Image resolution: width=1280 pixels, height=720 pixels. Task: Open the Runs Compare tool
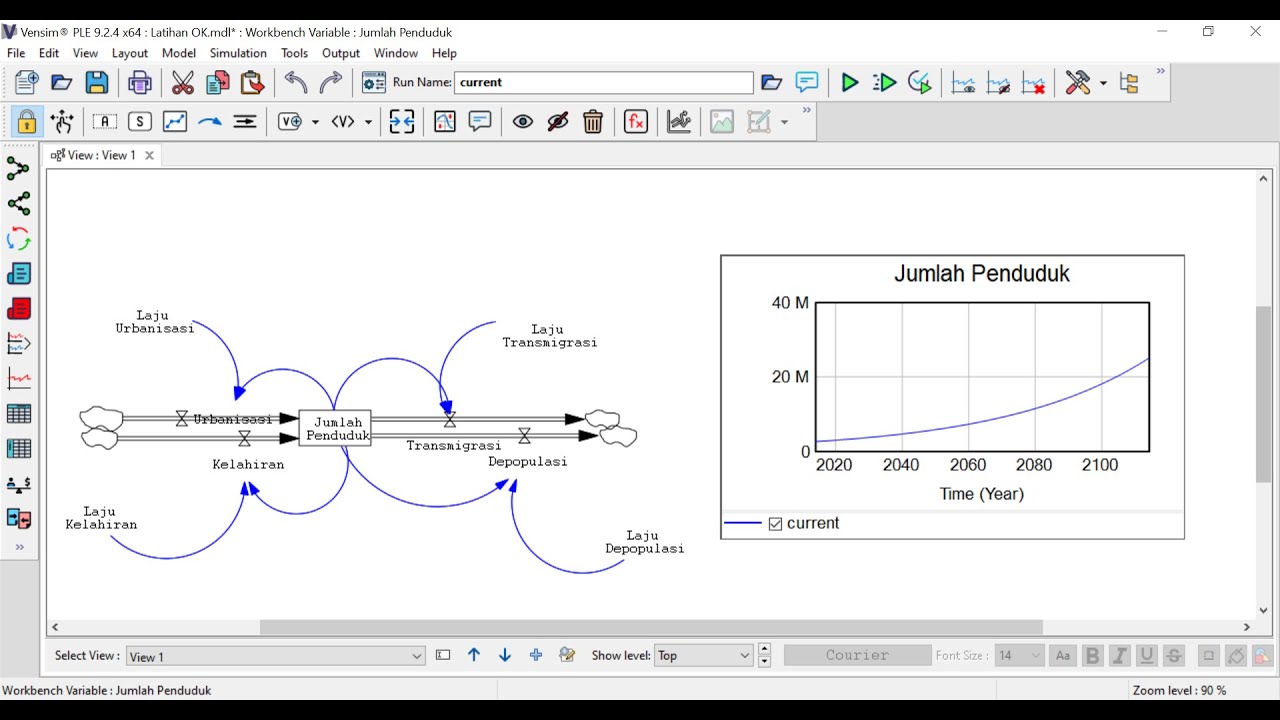(18, 519)
